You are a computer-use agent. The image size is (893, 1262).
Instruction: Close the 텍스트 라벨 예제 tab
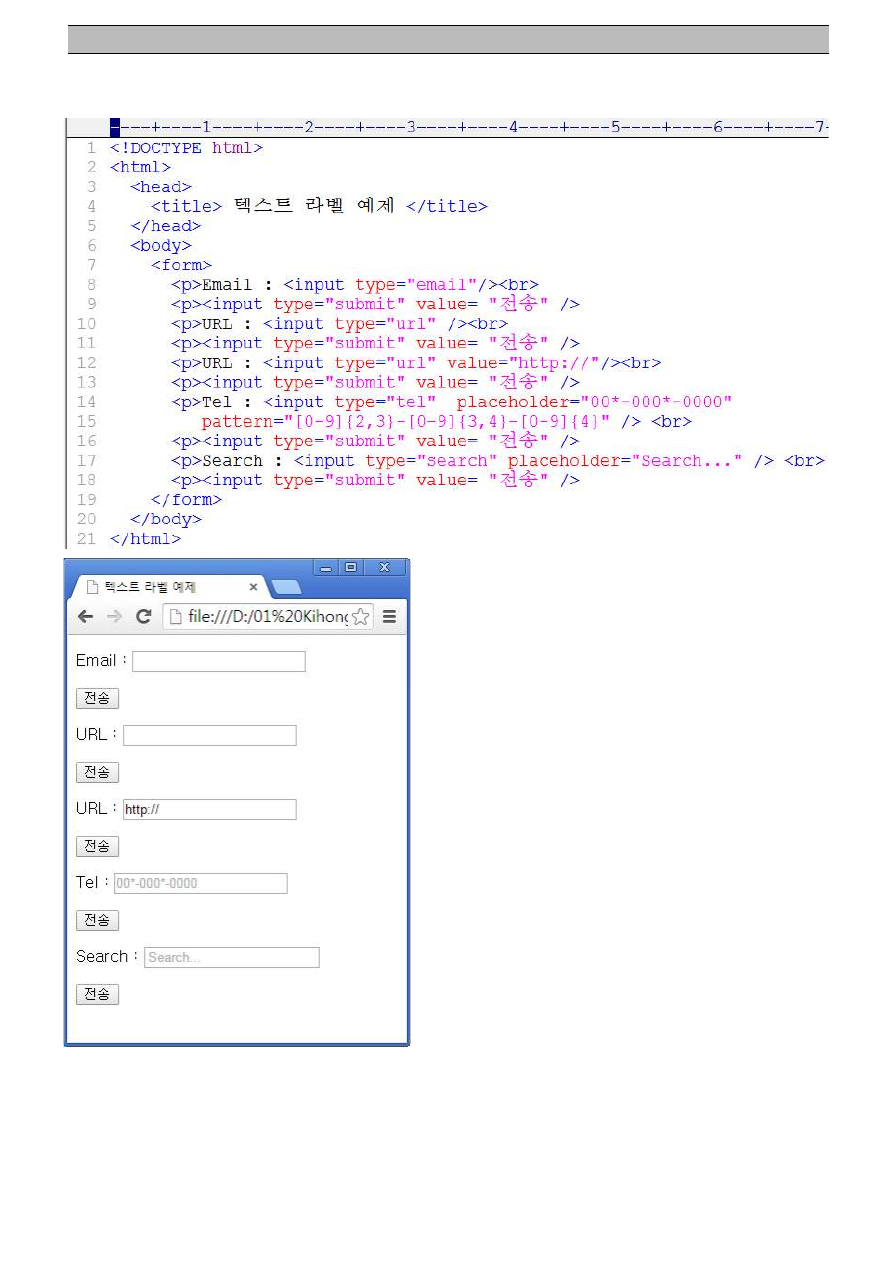pyautogui.click(x=253, y=587)
